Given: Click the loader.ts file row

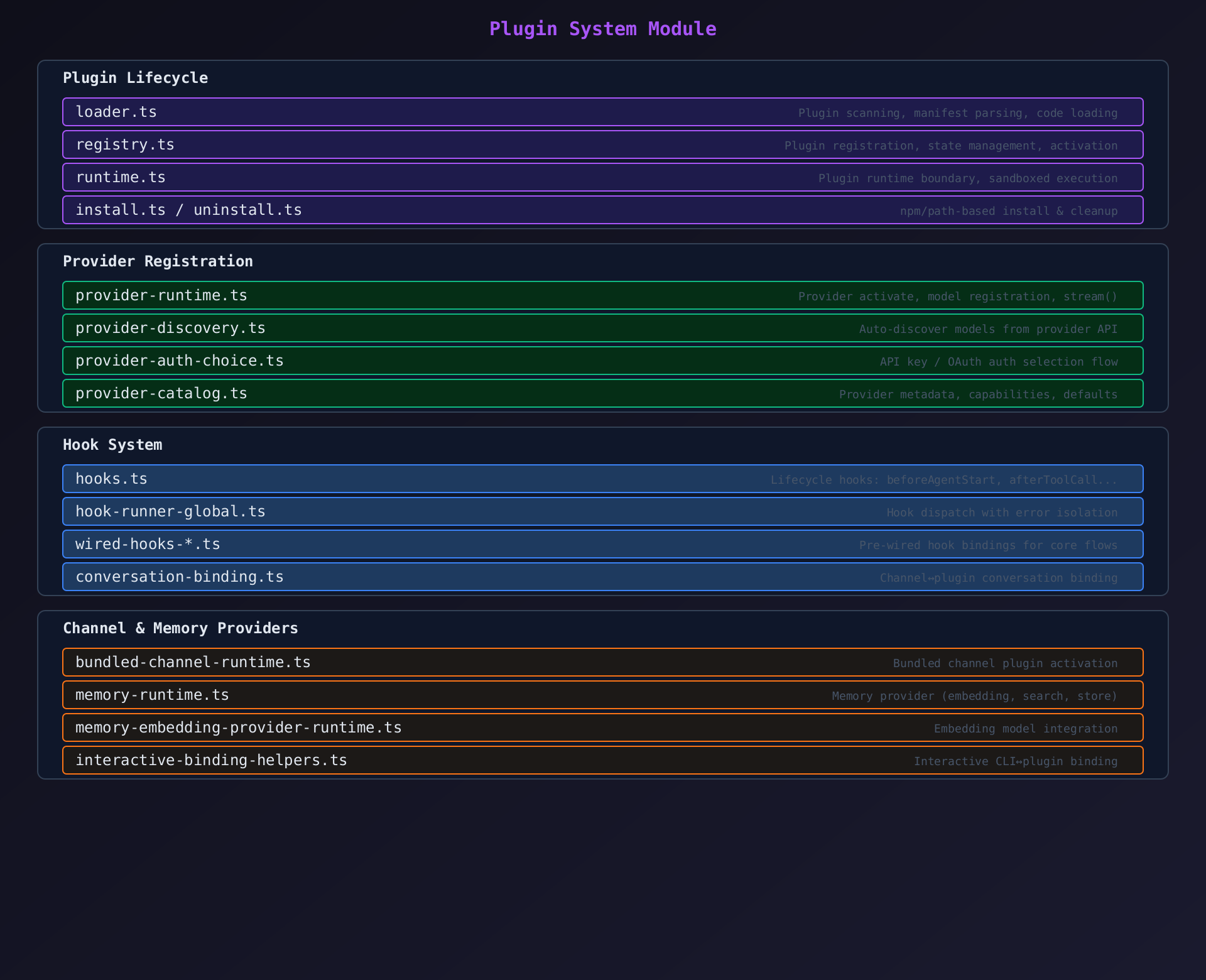Looking at the screenshot, I should (x=602, y=112).
